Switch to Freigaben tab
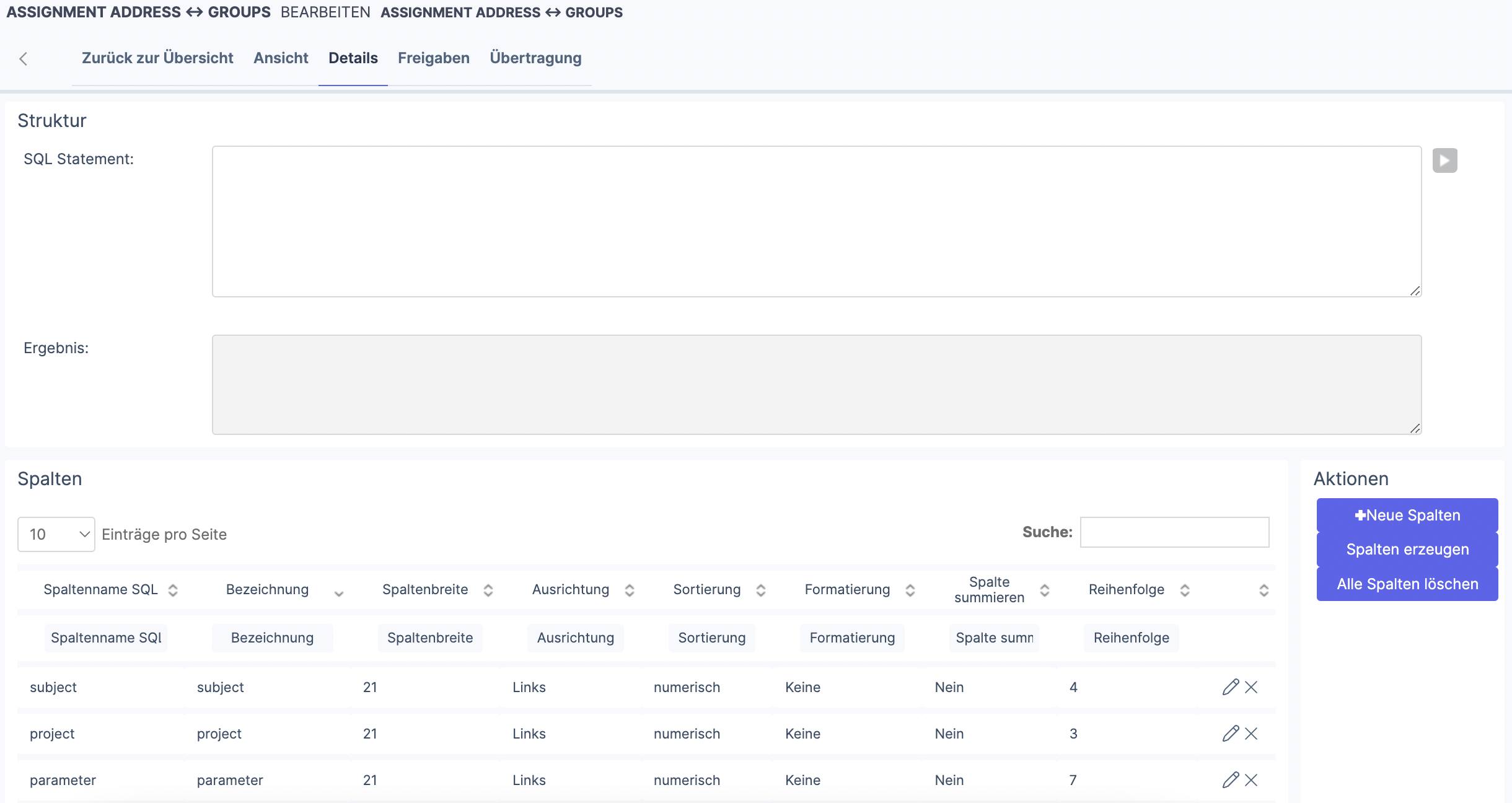The height and width of the screenshot is (803, 1512). tap(433, 58)
